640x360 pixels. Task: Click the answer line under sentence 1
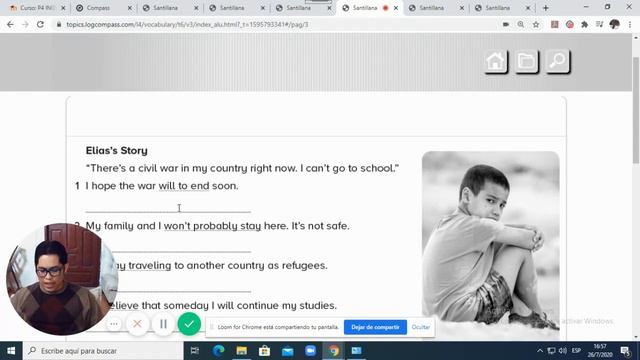click(x=168, y=207)
